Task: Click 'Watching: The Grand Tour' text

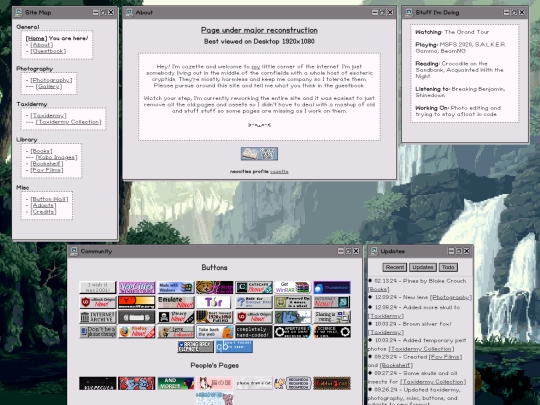Action: pos(452,32)
